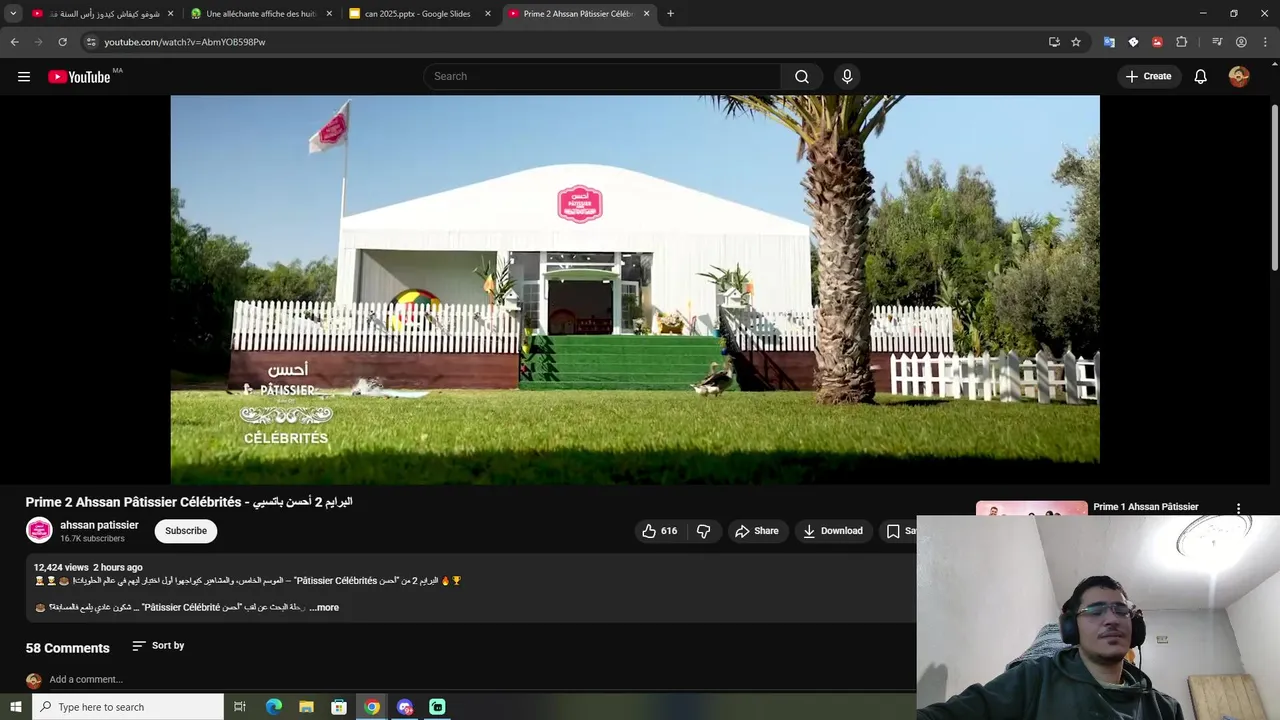Launch Microsoft Edge from taskbar

(274, 707)
